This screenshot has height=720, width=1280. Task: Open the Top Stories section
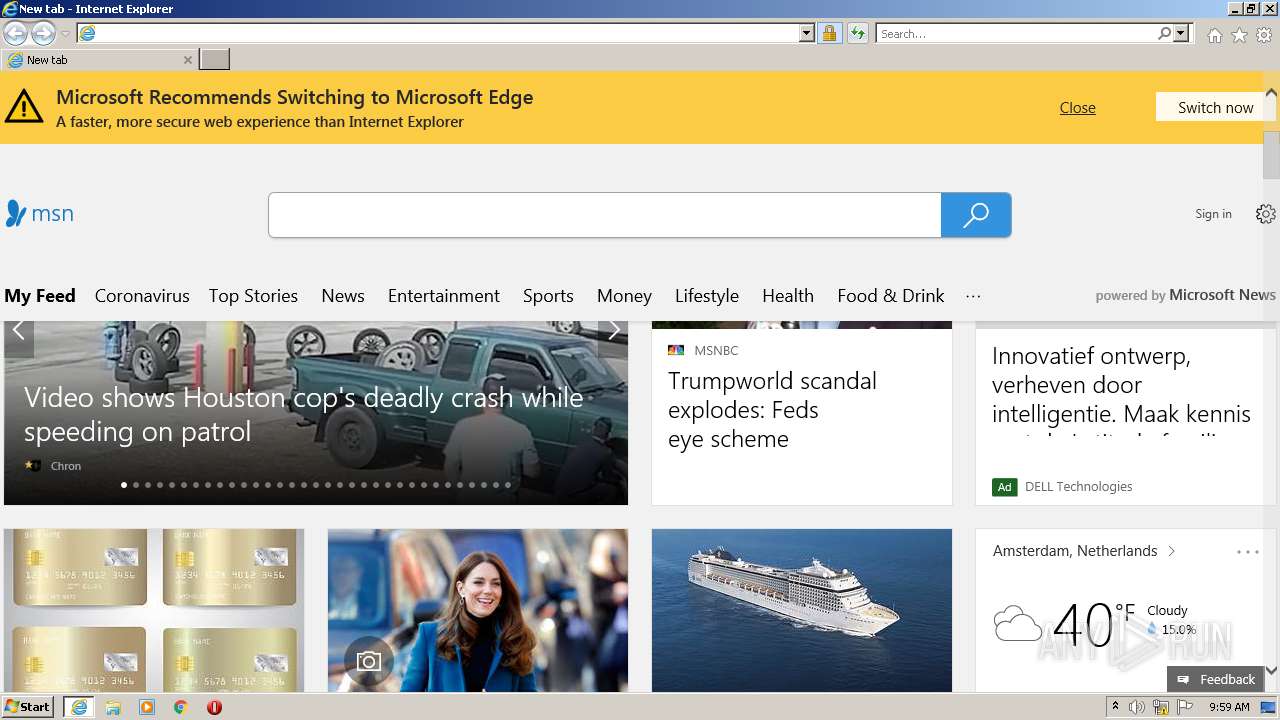(x=253, y=296)
